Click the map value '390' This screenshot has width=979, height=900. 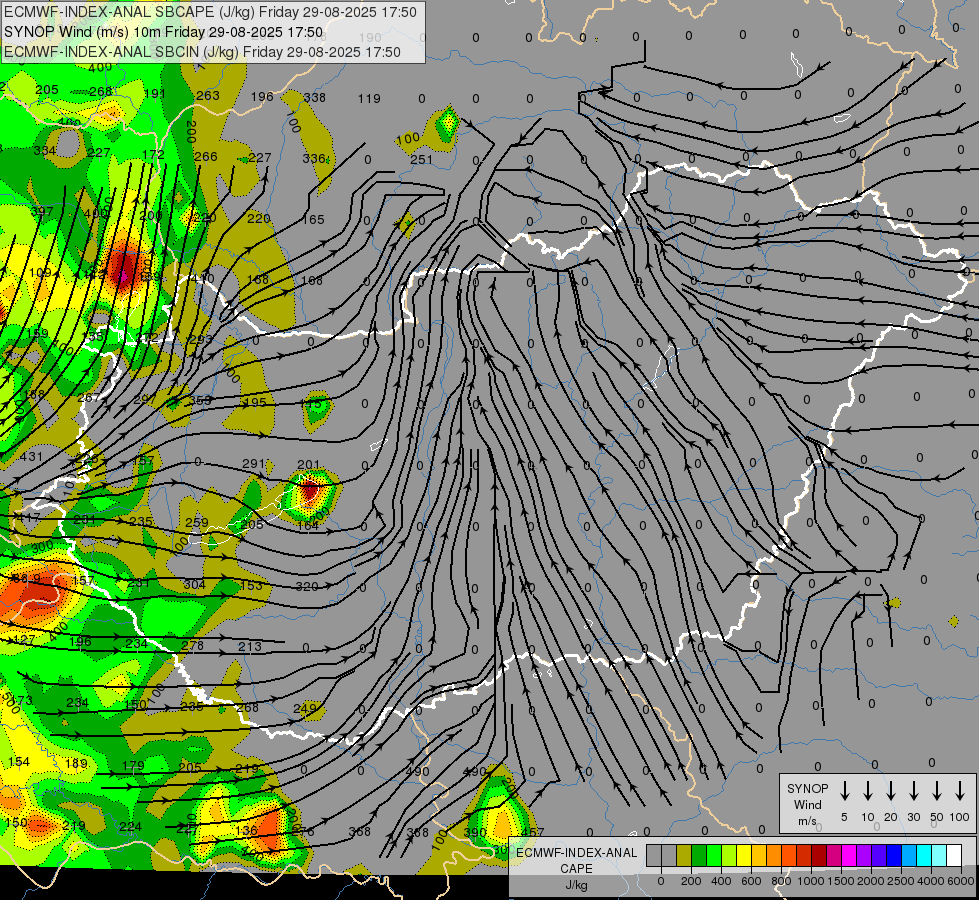coord(475,833)
